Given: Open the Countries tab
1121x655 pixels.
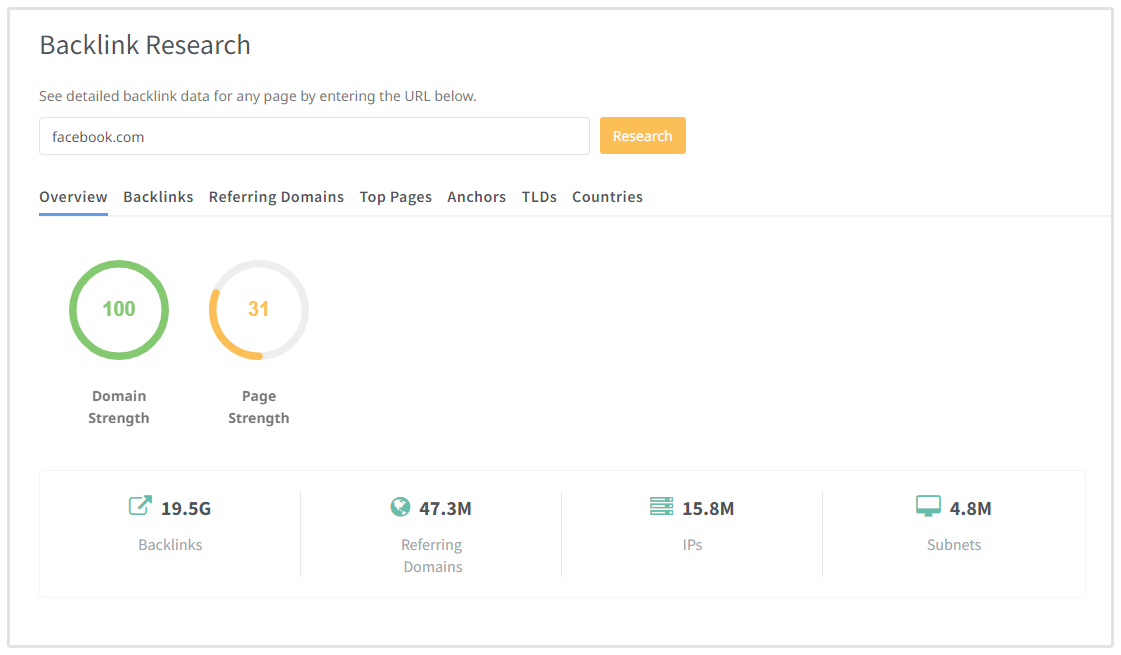Looking at the screenshot, I should coord(607,197).
